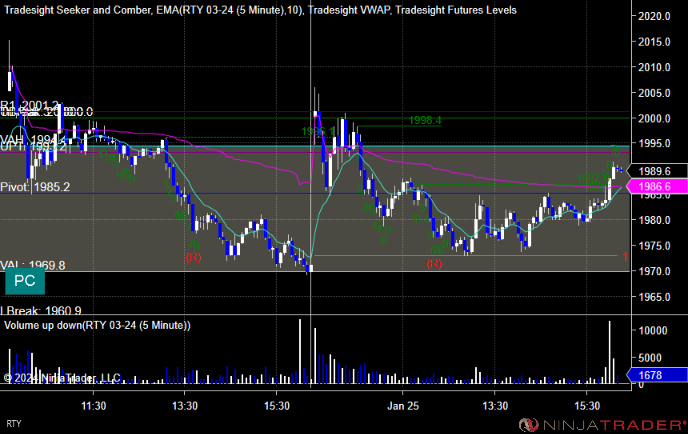The image size is (688, 434).
Task: Select the Pivot: 1985.2 level label
Action: 35,187
